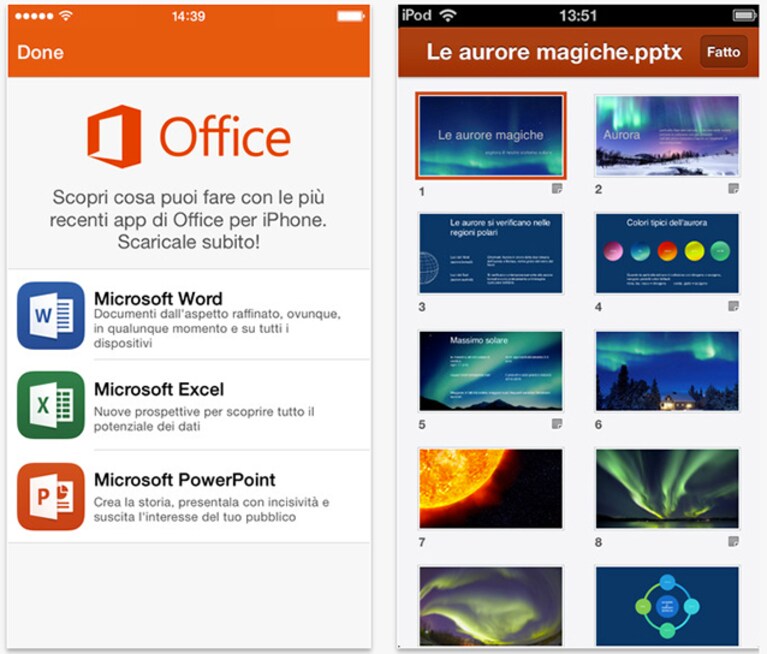Tap PowerPoint description 'Crea la storia'

[x=211, y=509]
